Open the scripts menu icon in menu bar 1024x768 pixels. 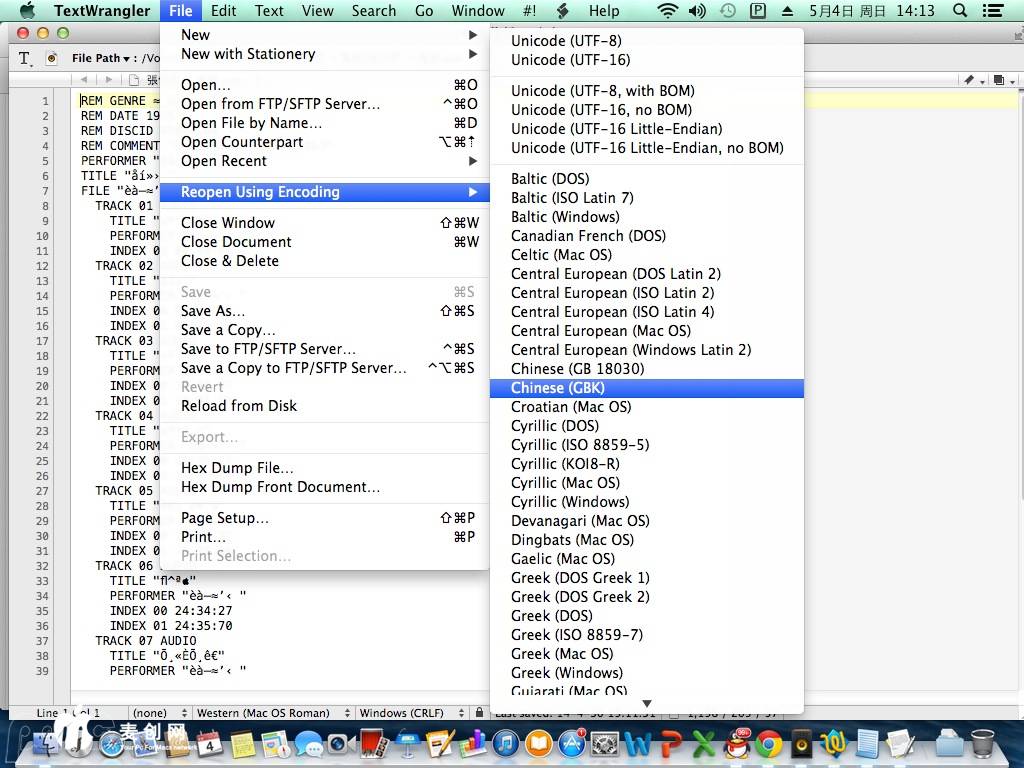click(x=562, y=11)
